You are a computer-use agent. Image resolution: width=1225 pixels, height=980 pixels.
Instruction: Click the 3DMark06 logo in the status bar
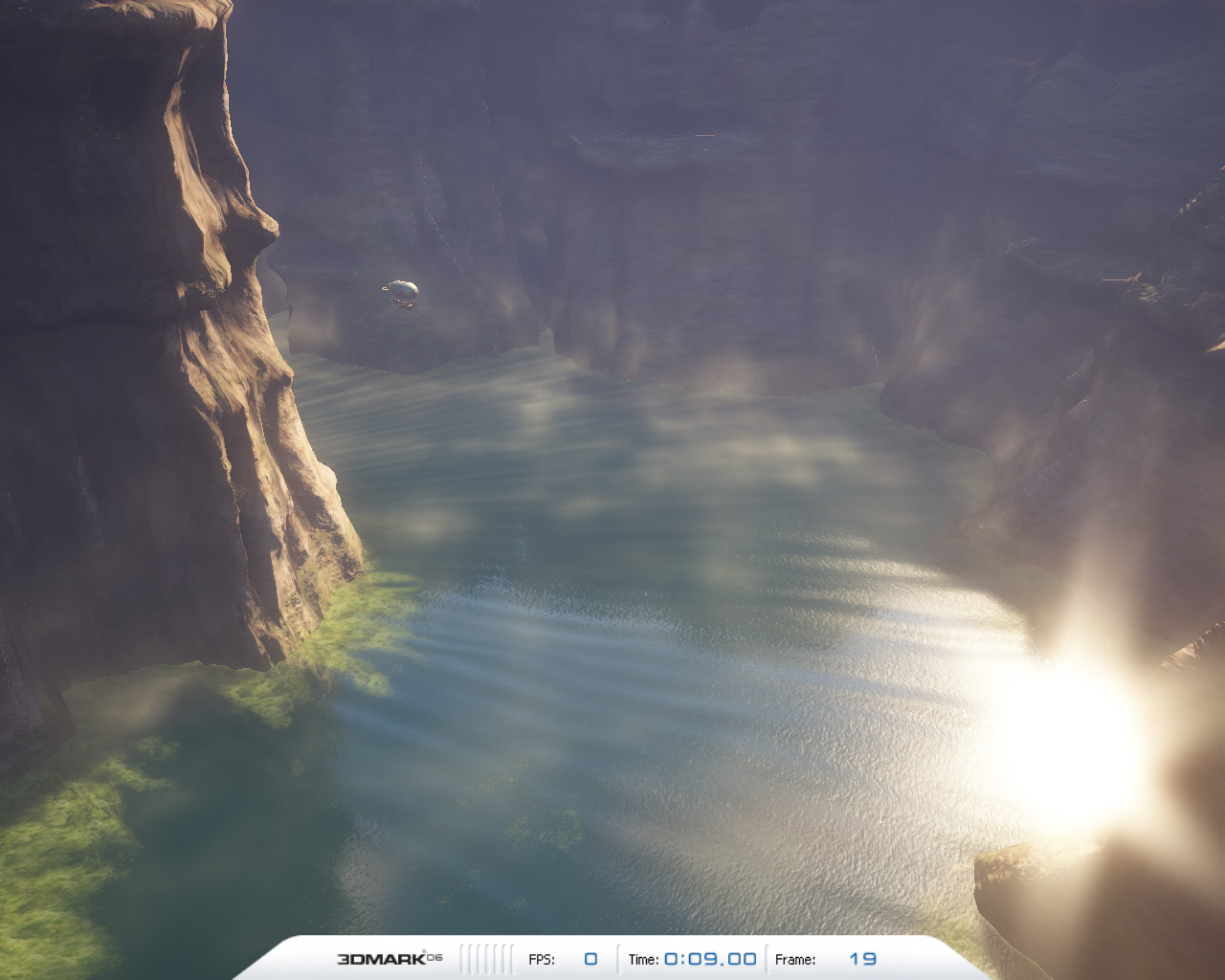click(390, 958)
